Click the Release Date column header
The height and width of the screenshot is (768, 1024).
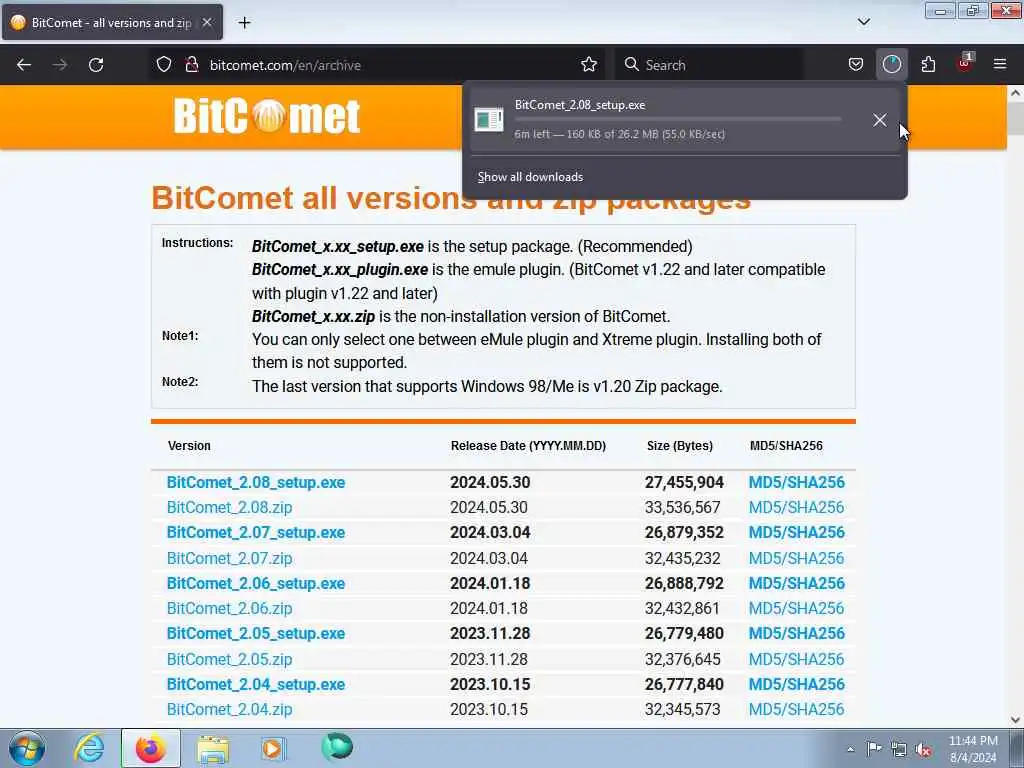point(528,446)
